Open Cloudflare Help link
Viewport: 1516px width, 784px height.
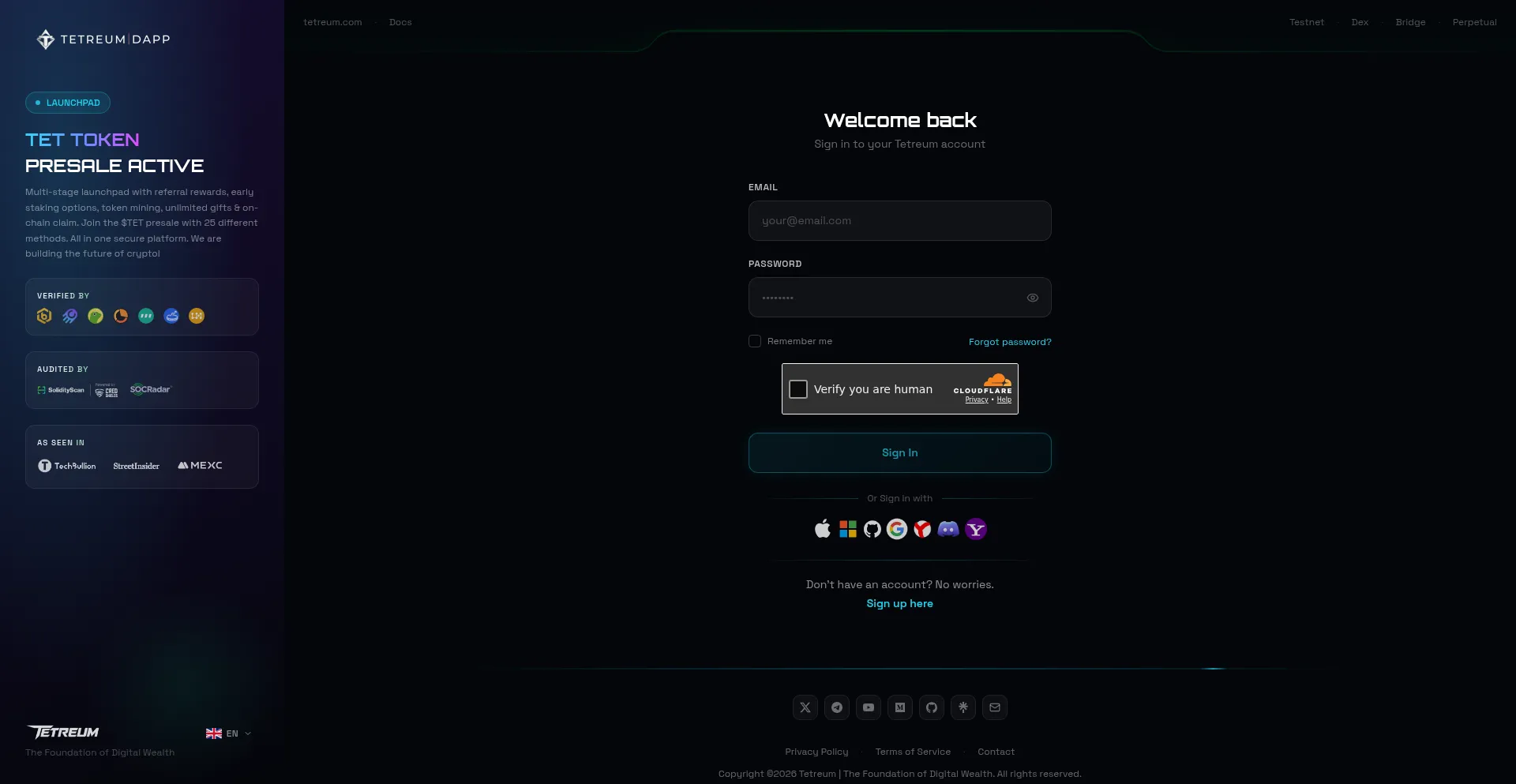1004,400
